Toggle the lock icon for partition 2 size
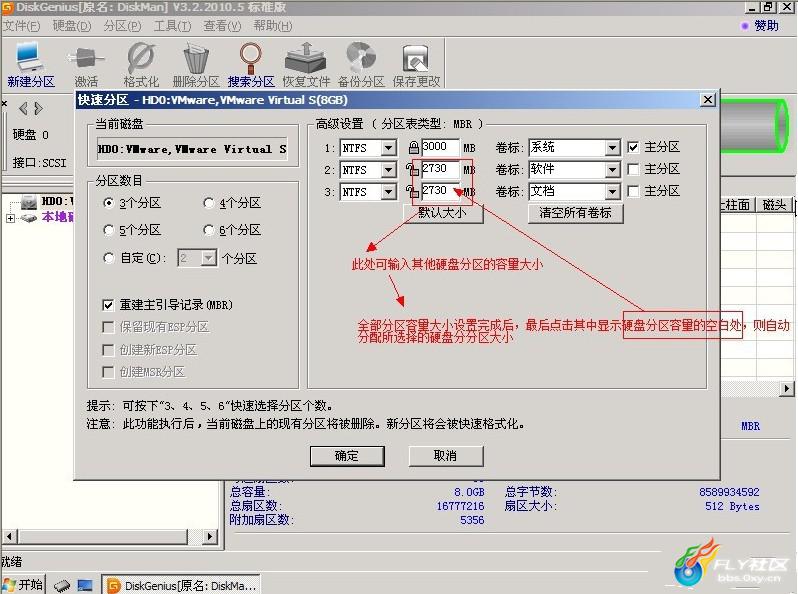This screenshot has height=594, width=798. pos(412,169)
